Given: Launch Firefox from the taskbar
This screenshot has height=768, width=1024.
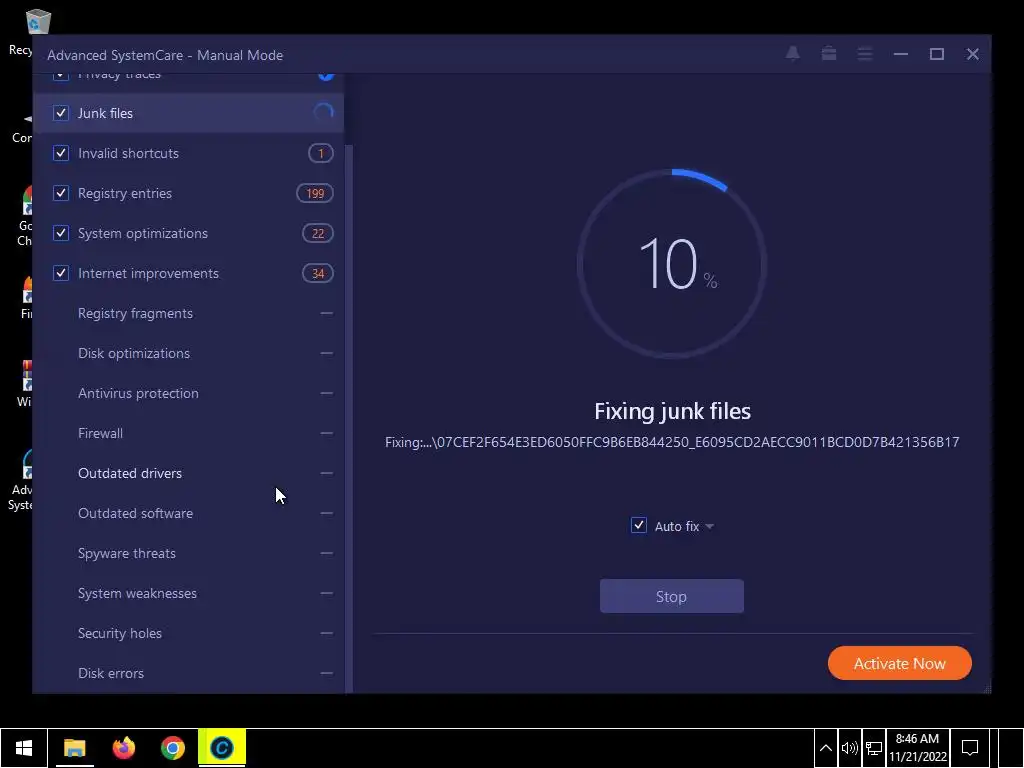Looking at the screenshot, I should point(123,748).
